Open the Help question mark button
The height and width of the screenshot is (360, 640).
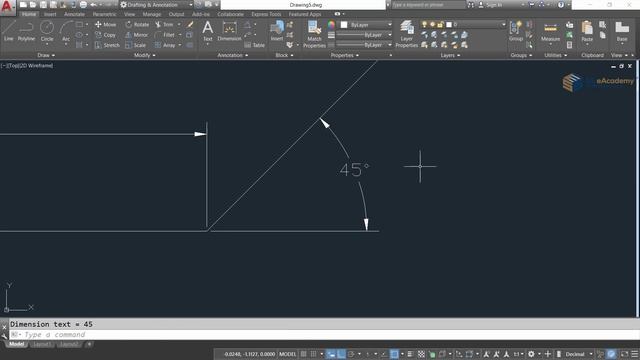[561, 5]
